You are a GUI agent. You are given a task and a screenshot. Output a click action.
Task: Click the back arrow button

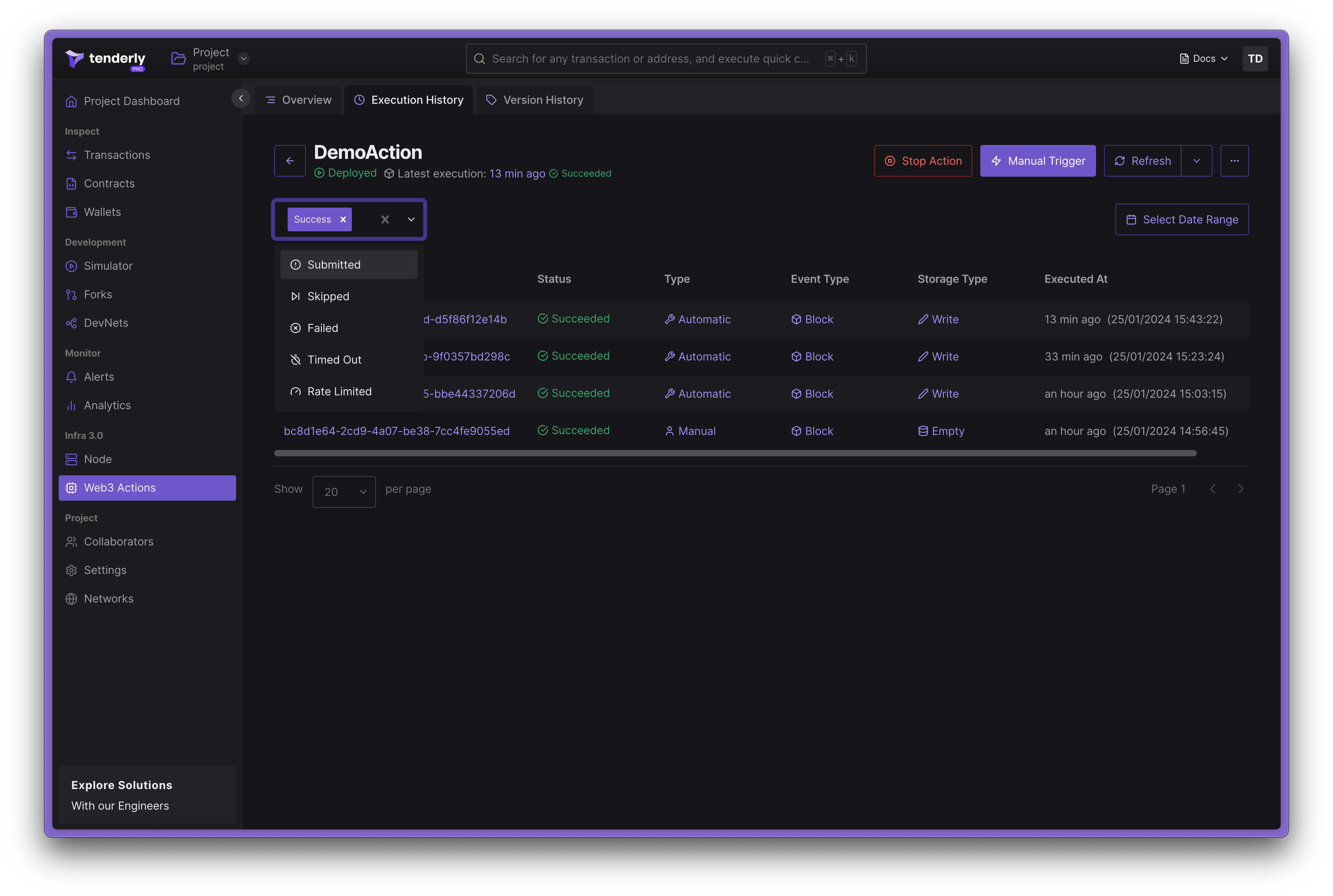pos(290,161)
